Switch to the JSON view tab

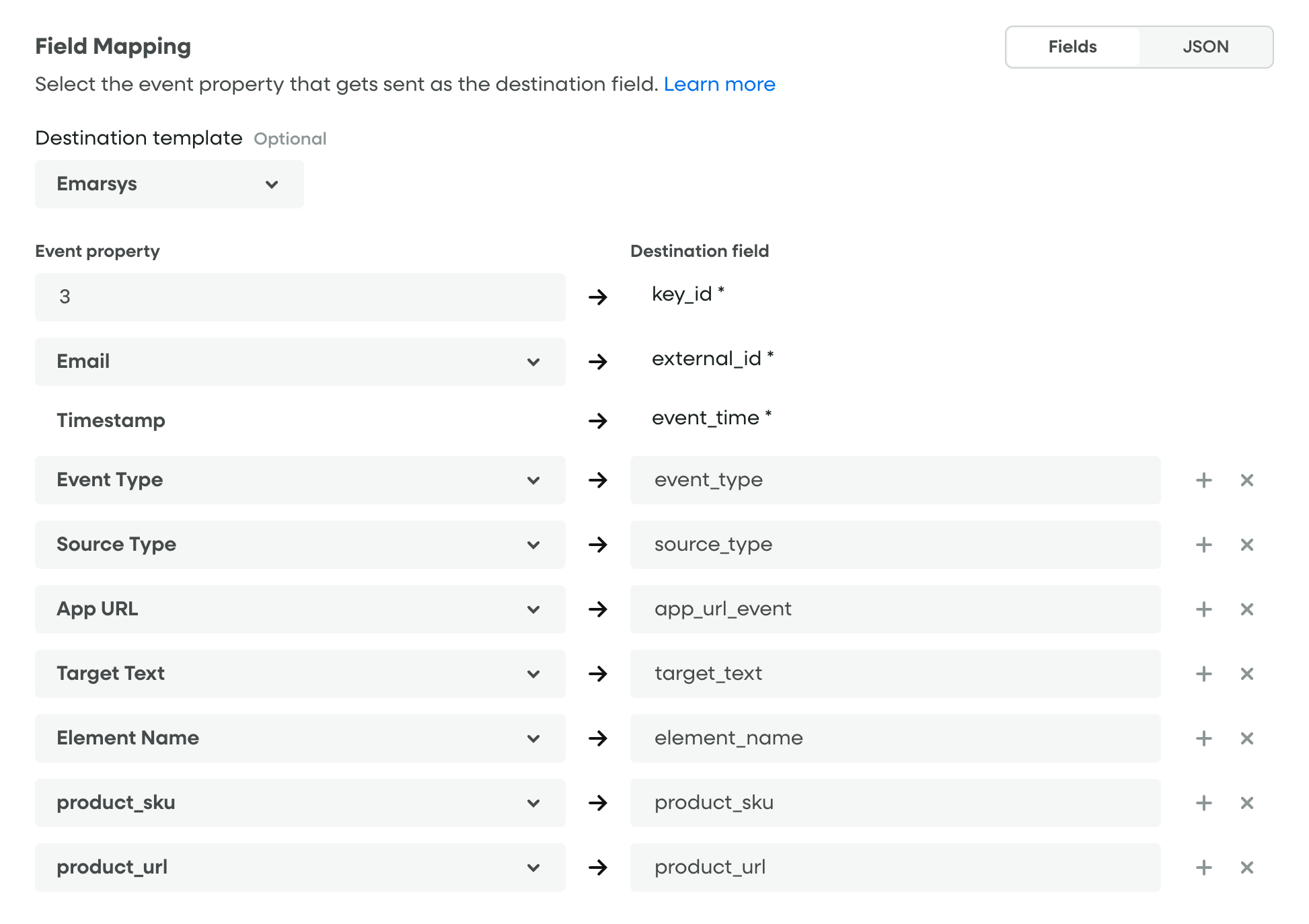pos(1205,47)
